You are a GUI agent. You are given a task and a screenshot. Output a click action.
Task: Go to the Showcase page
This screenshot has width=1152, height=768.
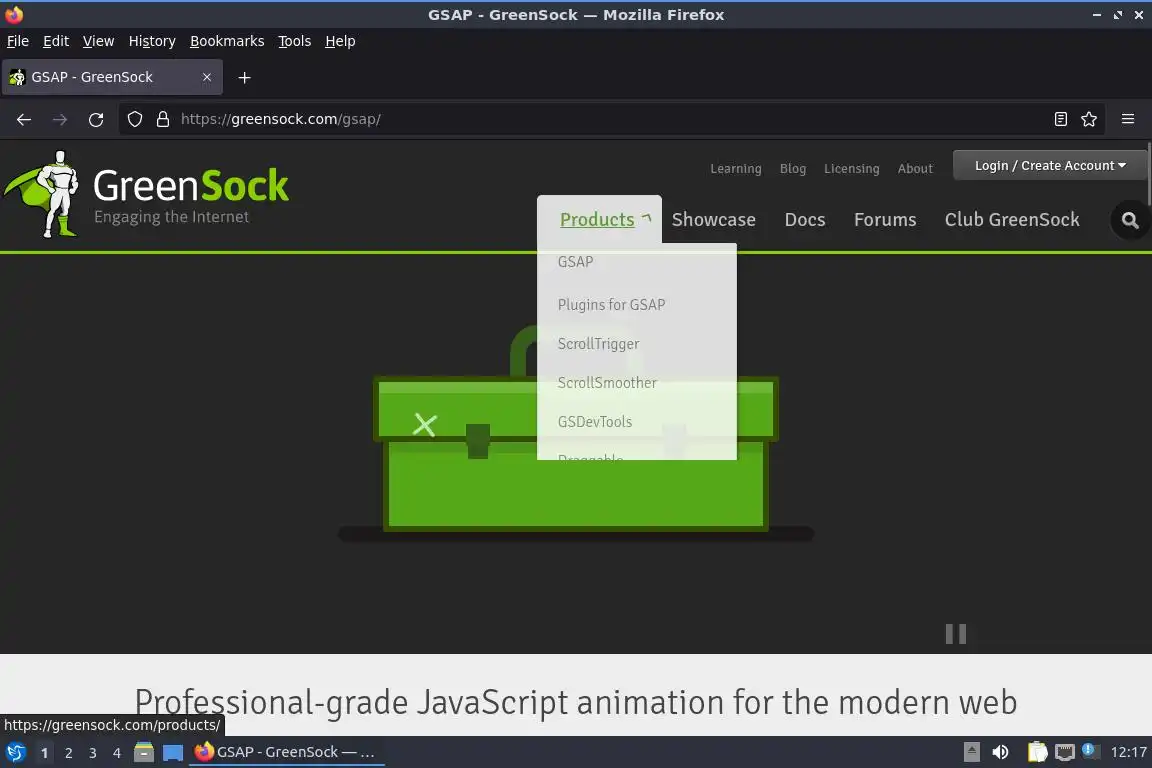(x=713, y=220)
